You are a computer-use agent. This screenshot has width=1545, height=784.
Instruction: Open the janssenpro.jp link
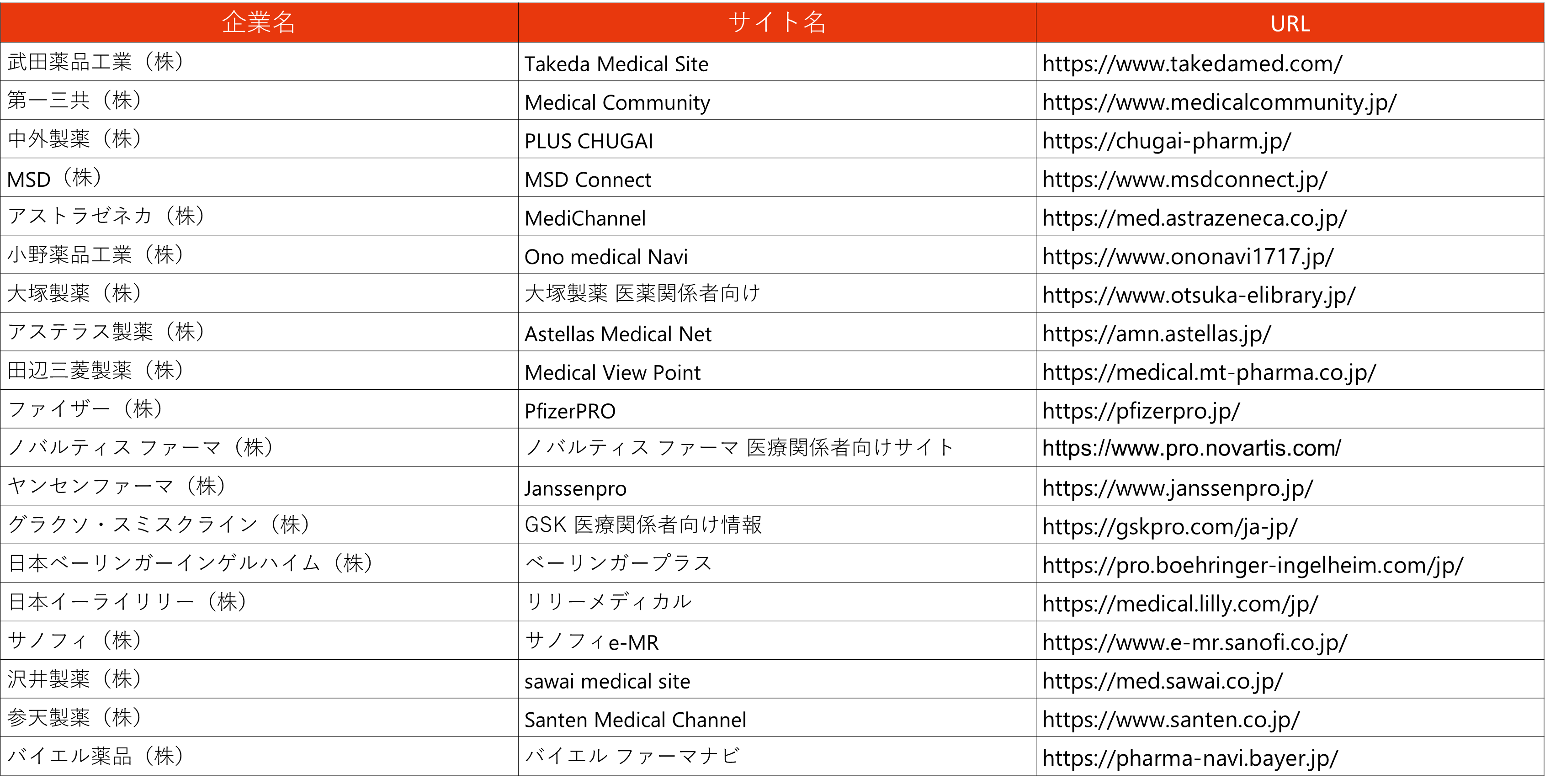[x=1177, y=488]
